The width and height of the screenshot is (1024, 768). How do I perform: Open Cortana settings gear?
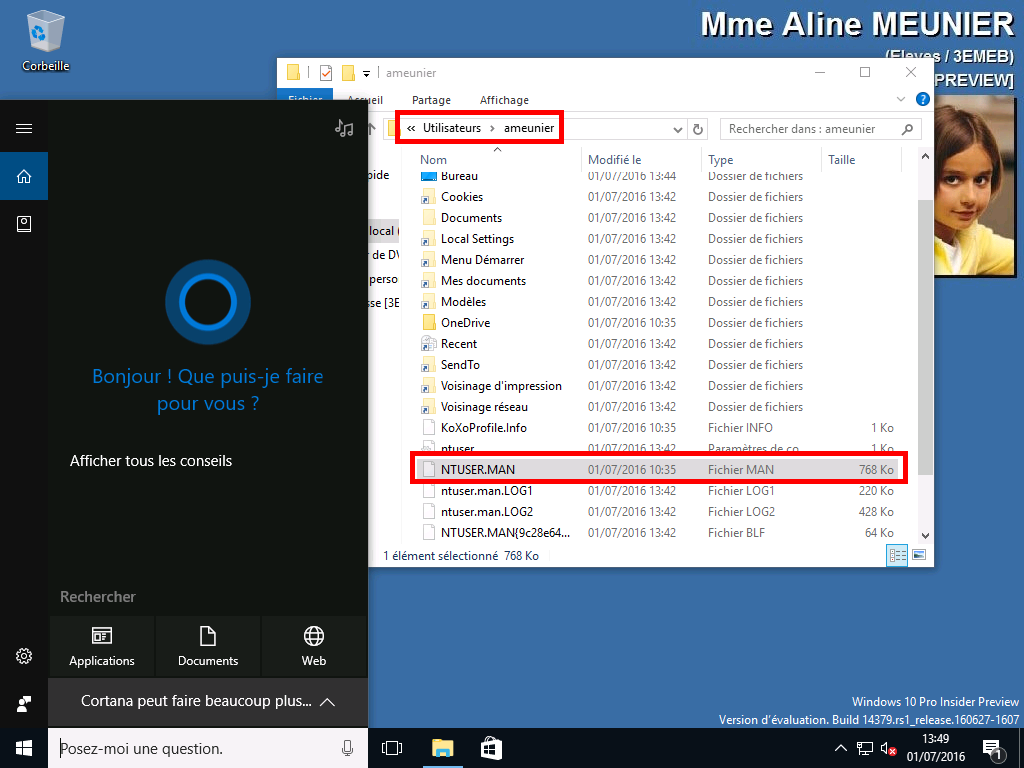(x=24, y=656)
